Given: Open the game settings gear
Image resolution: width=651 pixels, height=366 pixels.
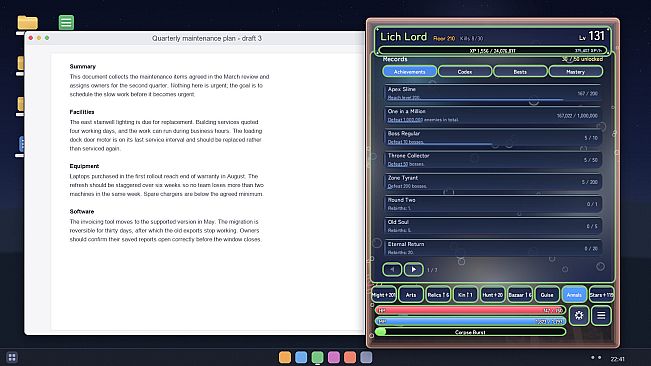Looking at the screenshot, I should tap(579, 315).
